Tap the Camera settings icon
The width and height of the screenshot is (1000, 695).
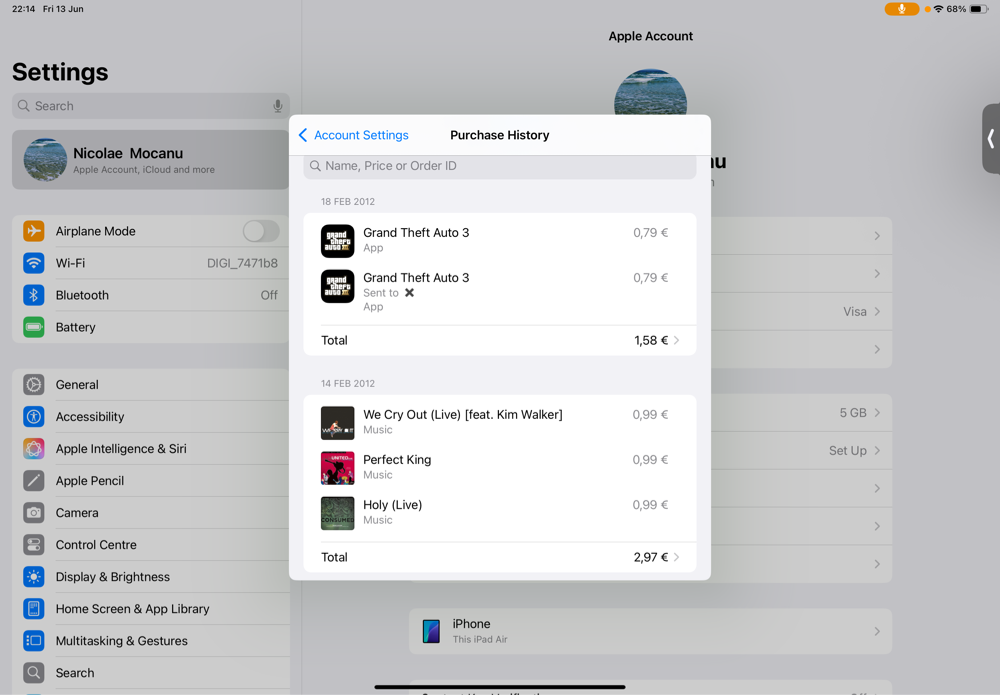point(34,513)
